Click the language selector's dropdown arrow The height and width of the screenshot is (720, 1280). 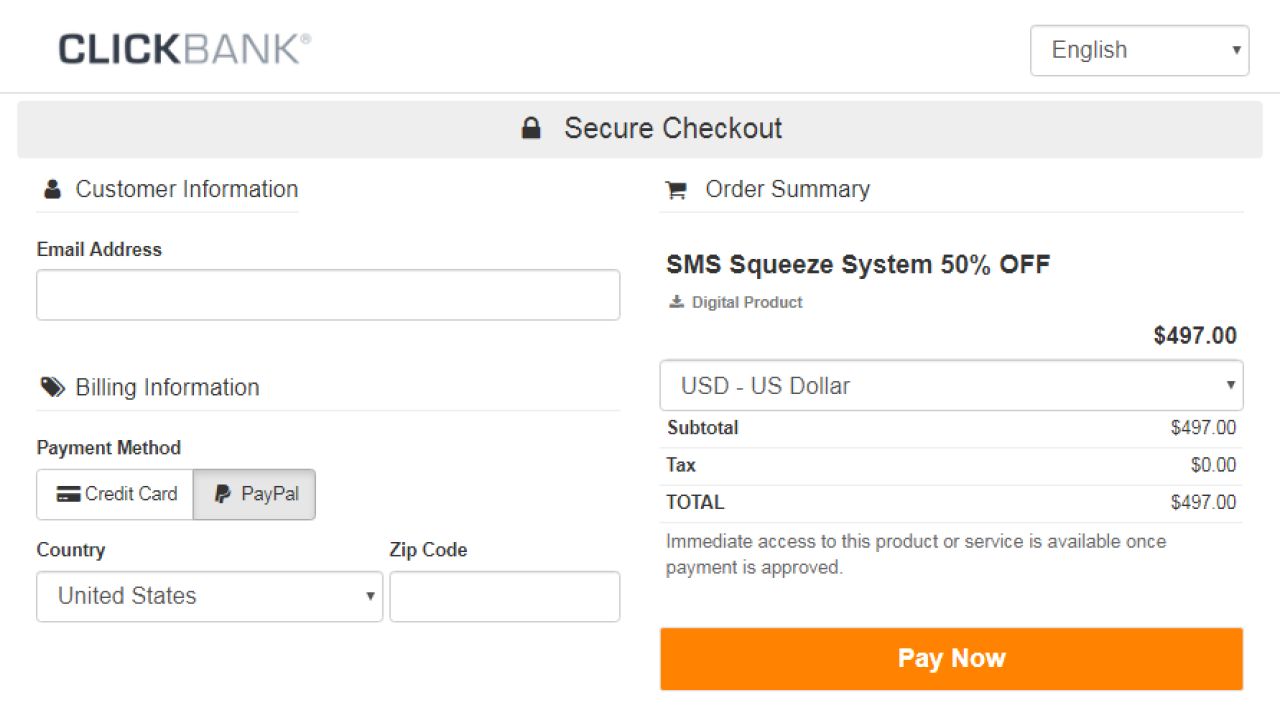[1238, 50]
